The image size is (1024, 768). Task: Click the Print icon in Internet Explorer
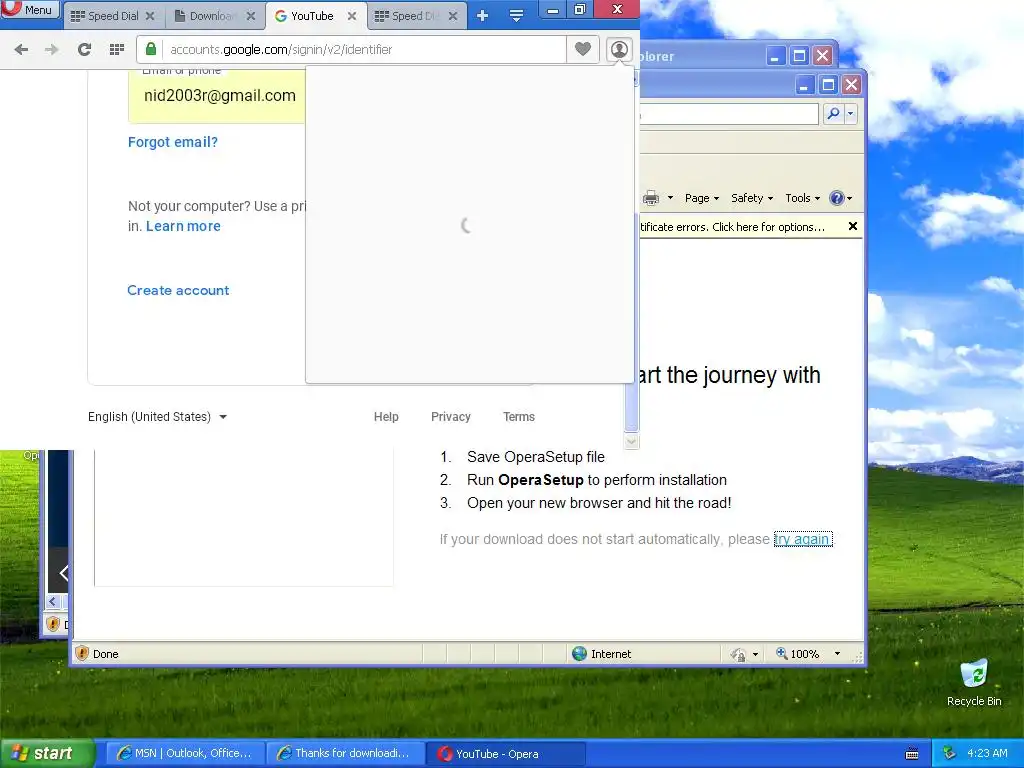(651, 198)
